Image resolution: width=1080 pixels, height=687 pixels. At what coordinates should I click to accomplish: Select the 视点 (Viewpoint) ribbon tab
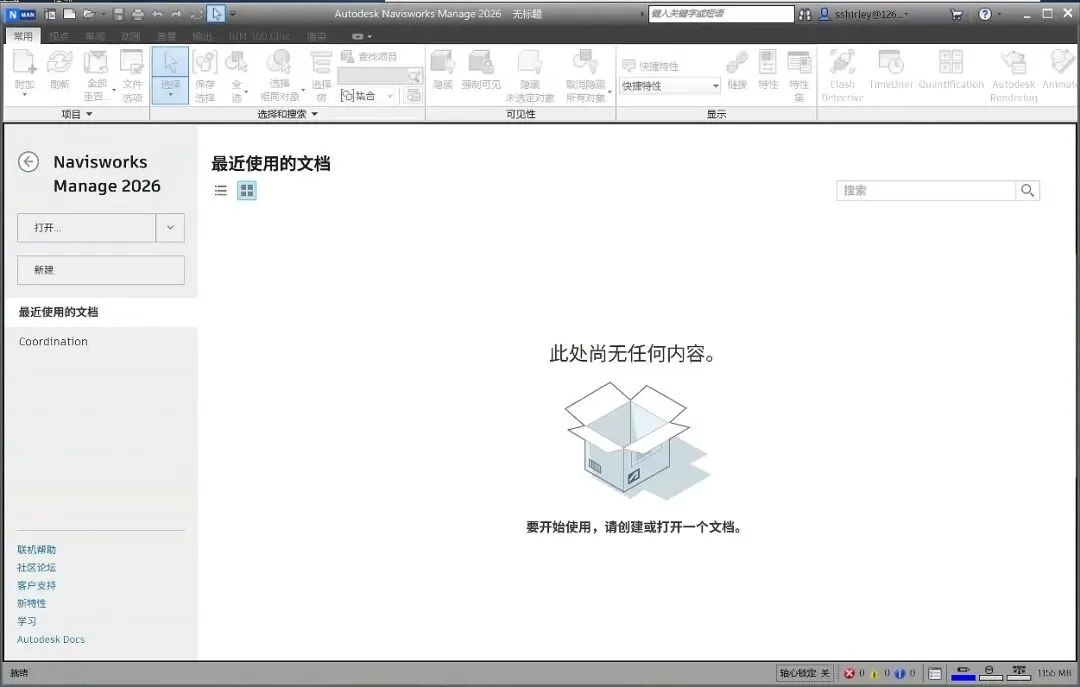pyautogui.click(x=59, y=36)
